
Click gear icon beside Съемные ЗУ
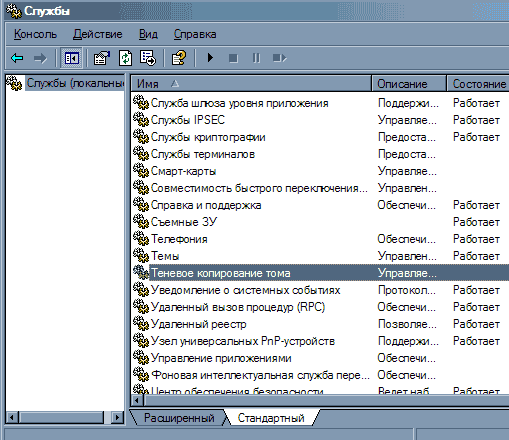(x=141, y=221)
